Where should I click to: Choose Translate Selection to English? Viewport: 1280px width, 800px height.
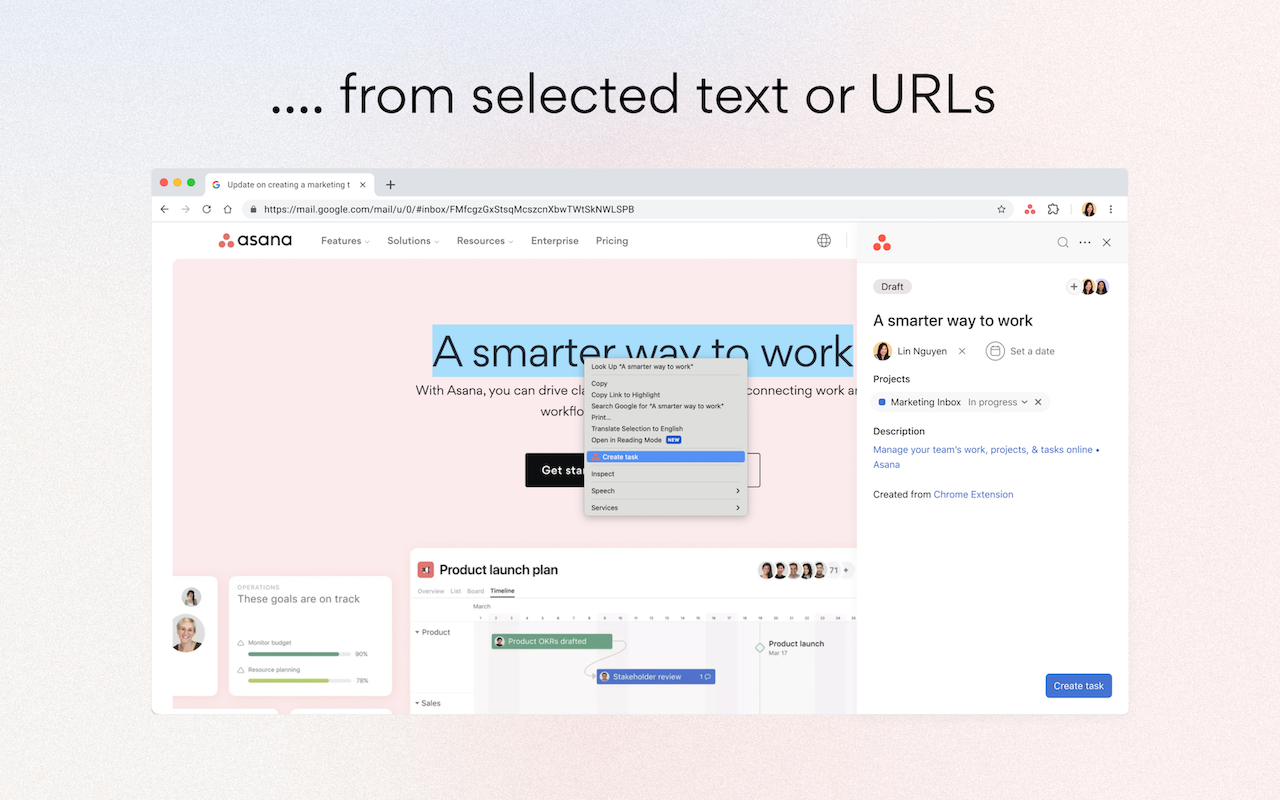pyautogui.click(x=665, y=429)
